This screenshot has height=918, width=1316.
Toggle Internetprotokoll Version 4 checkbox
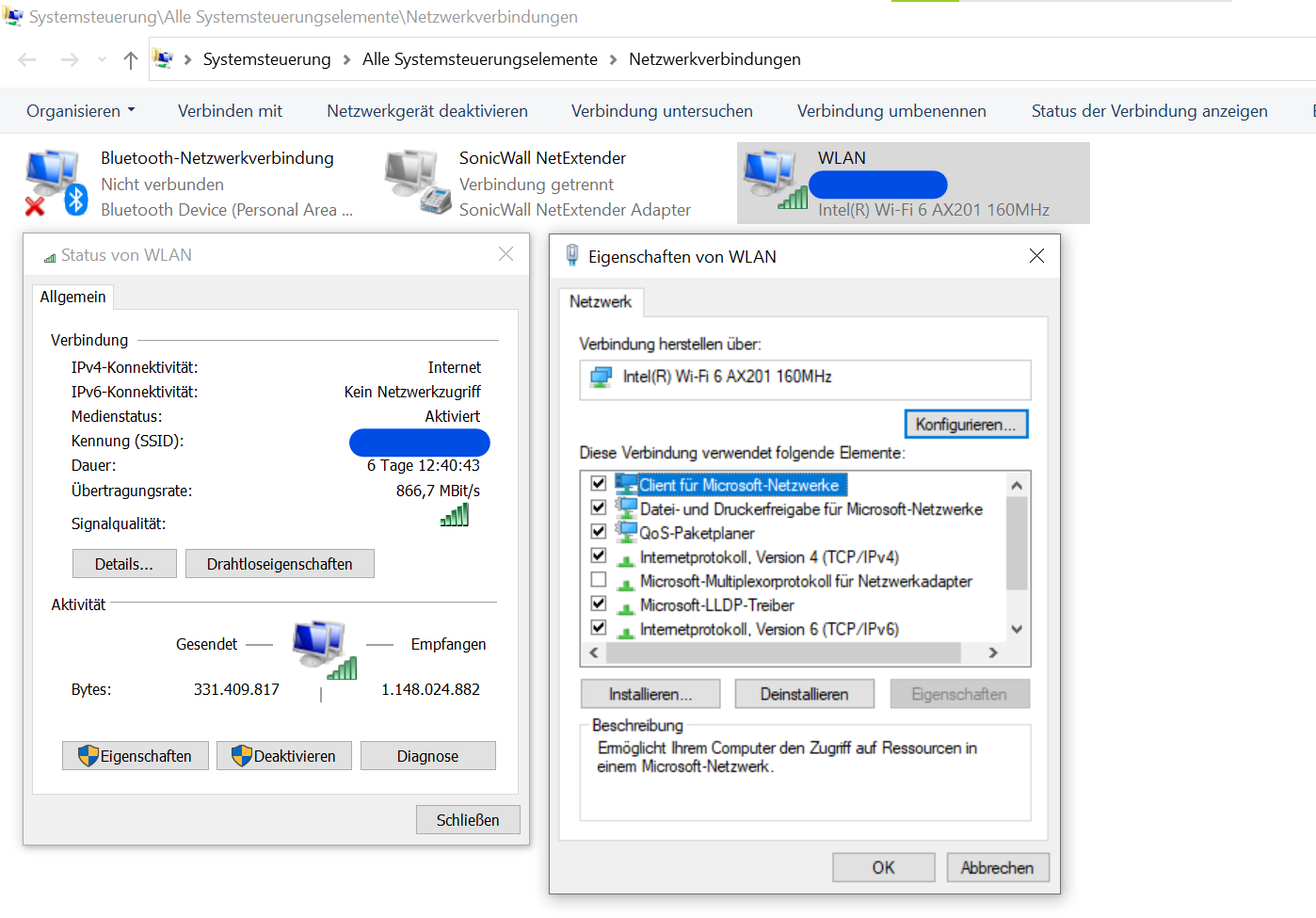[598, 556]
